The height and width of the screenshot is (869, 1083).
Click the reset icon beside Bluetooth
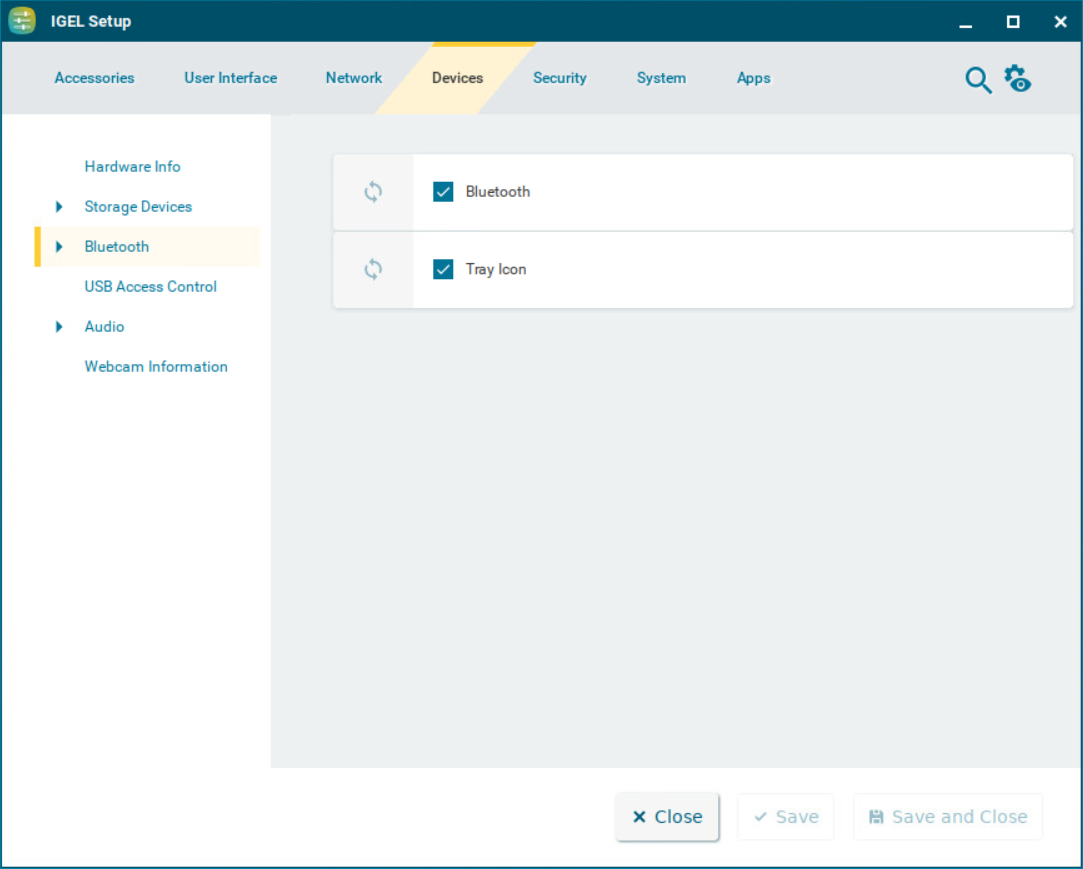373,192
